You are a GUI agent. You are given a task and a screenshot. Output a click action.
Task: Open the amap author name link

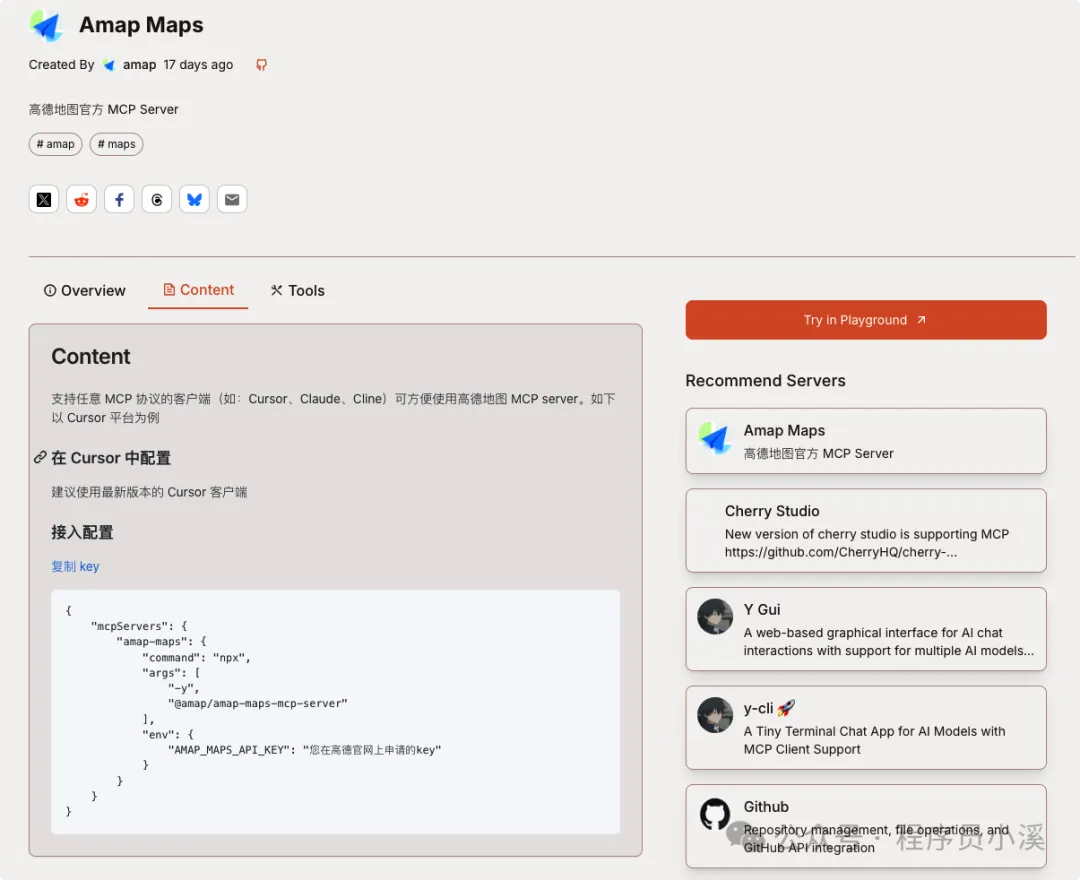click(x=139, y=65)
